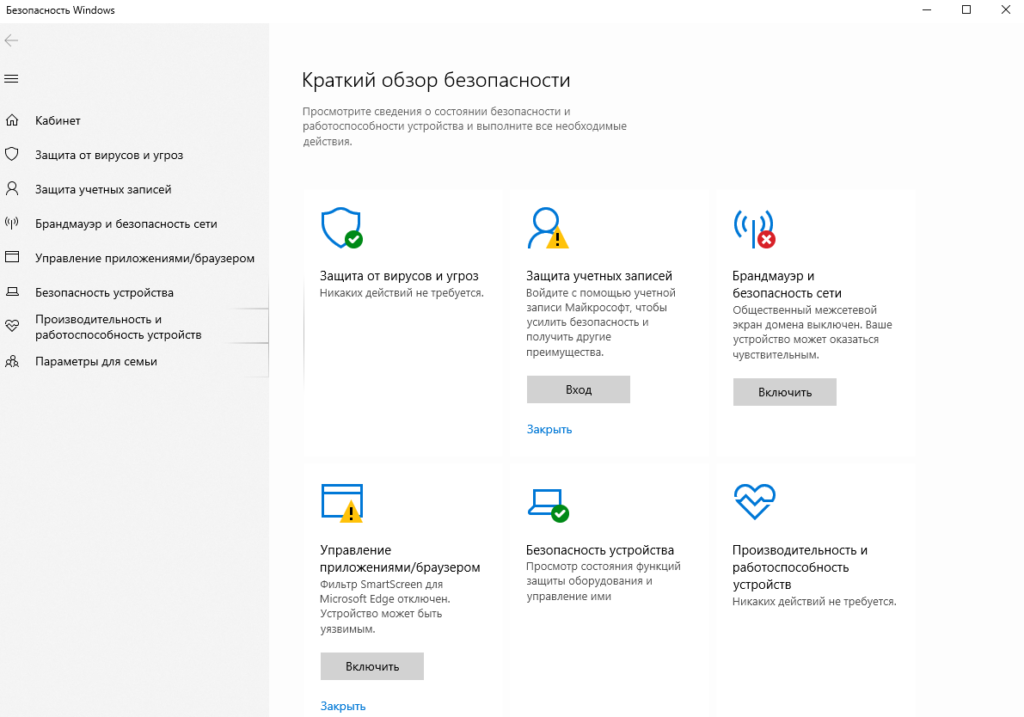The height and width of the screenshot is (717, 1024).
Task: Click the shield with green check tile icon
Action: click(x=342, y=228)
